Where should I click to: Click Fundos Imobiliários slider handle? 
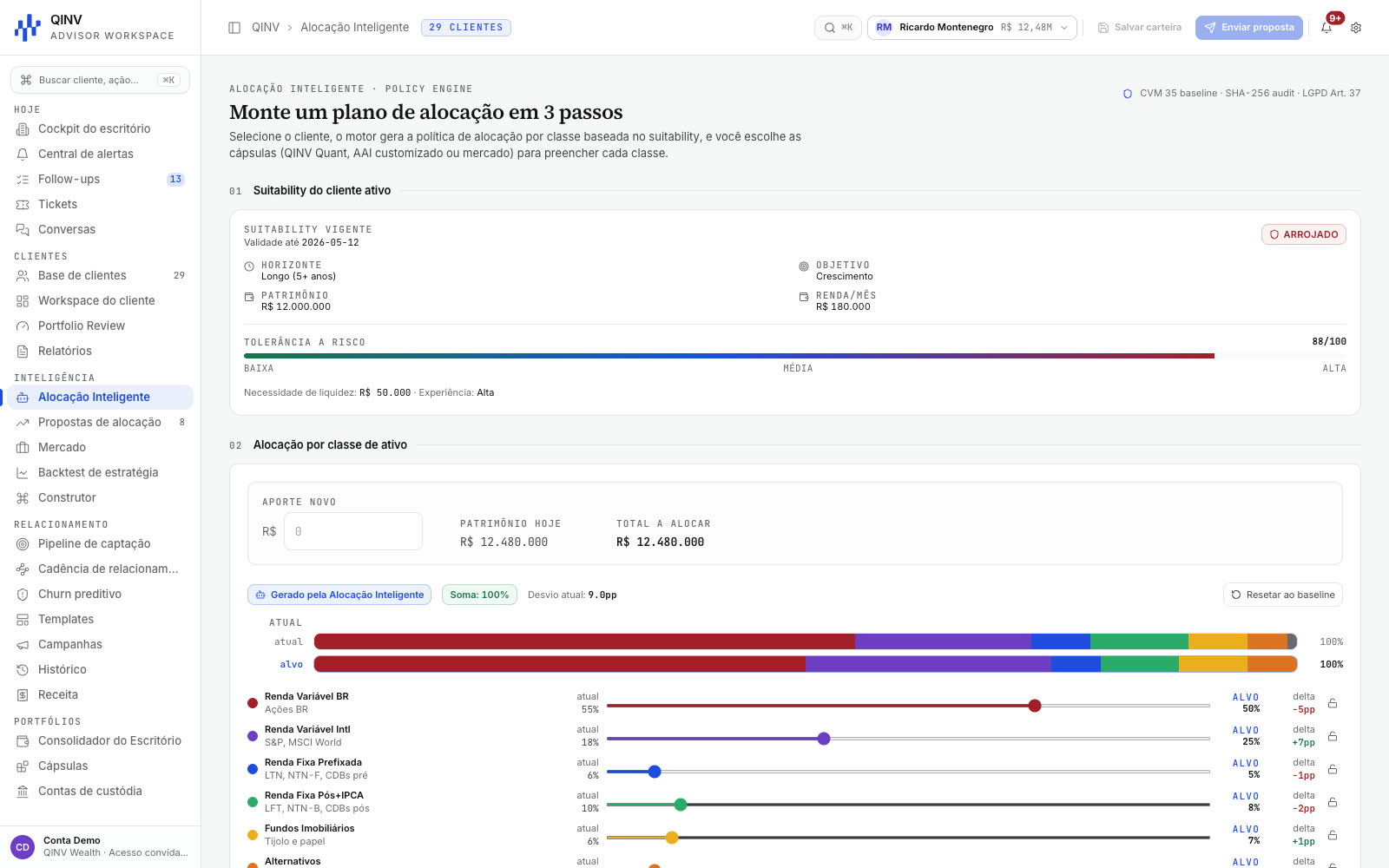click(x=672, y=838)
